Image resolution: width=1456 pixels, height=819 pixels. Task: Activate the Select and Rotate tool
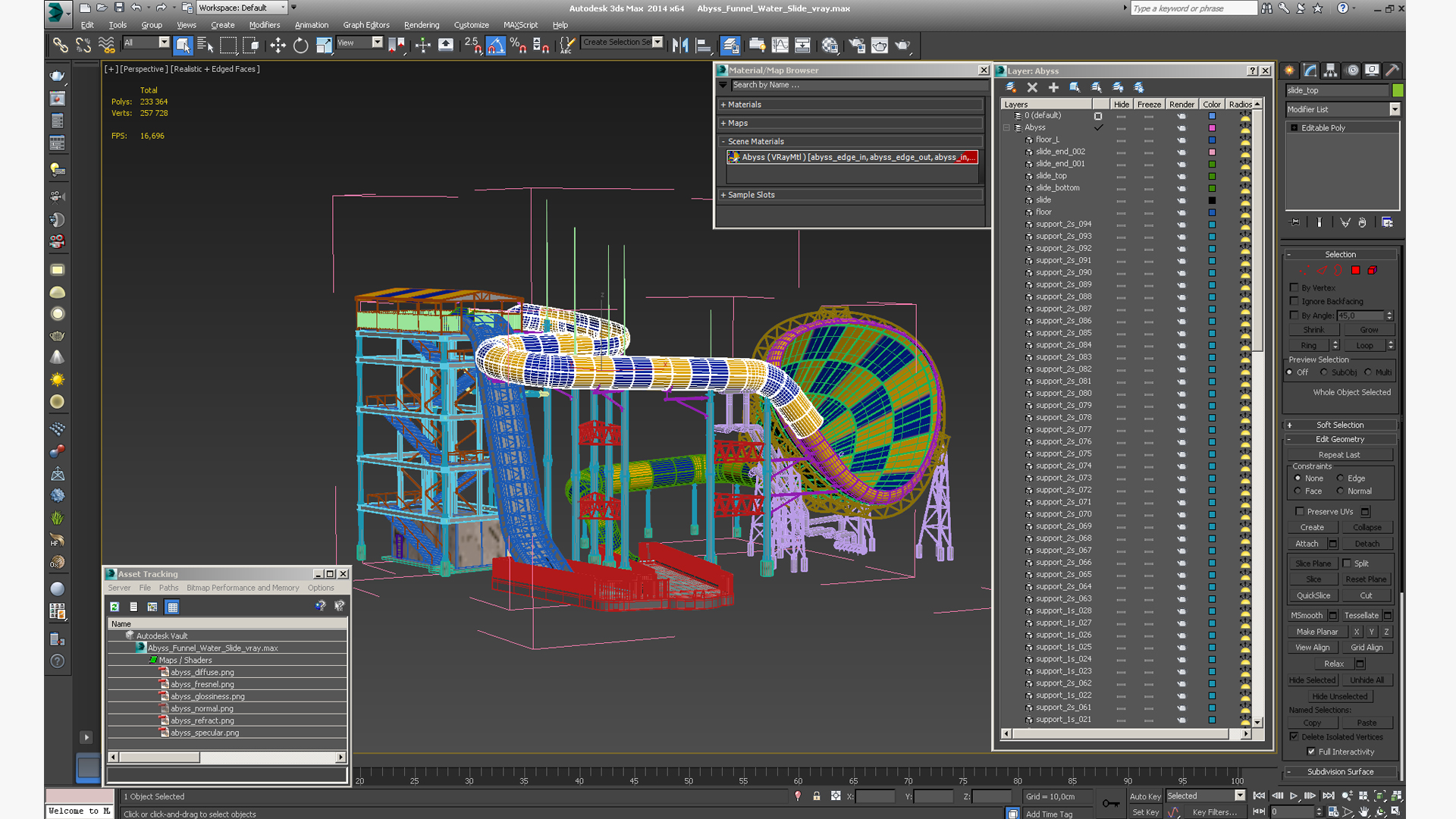click(x=300, y=45)
